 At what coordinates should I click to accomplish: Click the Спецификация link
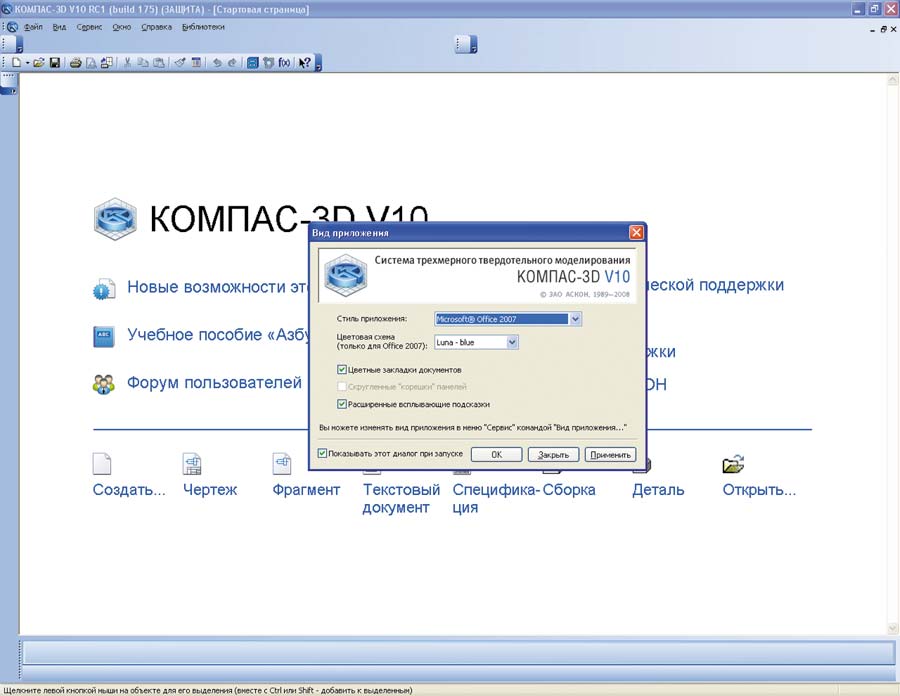pyautogui.click(x=494, y=499)
